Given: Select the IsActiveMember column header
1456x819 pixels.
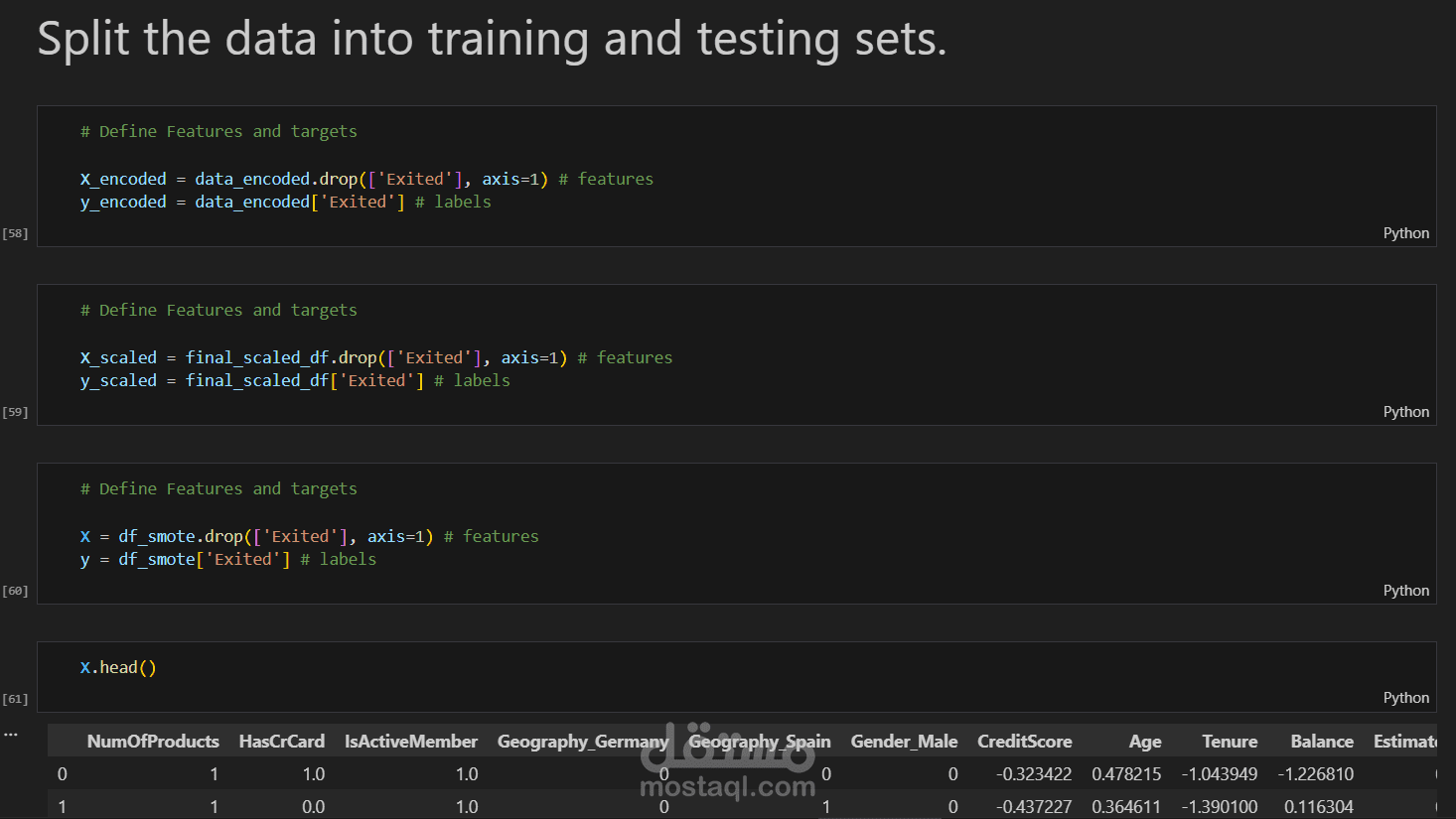Looking at the screenshot, I should click(x=411, y=742).
